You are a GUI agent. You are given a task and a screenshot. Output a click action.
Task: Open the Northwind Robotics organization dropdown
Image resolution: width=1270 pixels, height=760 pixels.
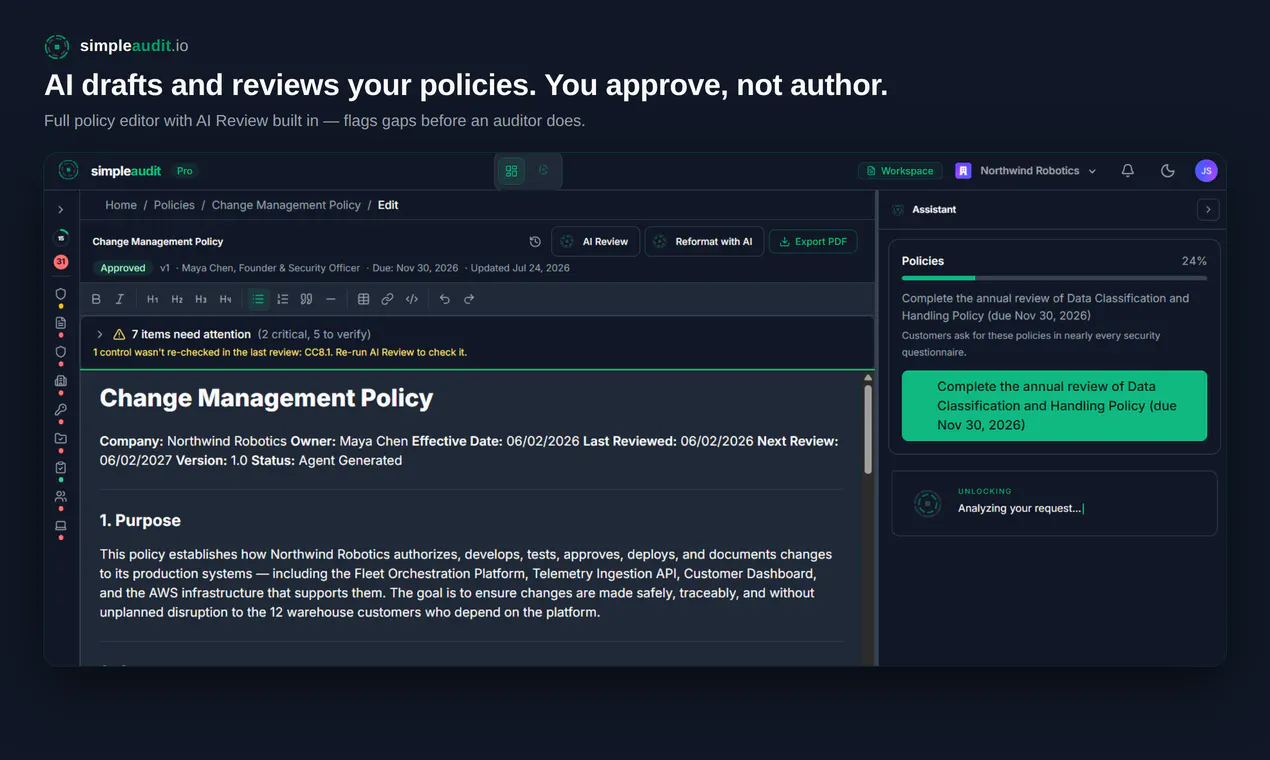coord(1026,171)
